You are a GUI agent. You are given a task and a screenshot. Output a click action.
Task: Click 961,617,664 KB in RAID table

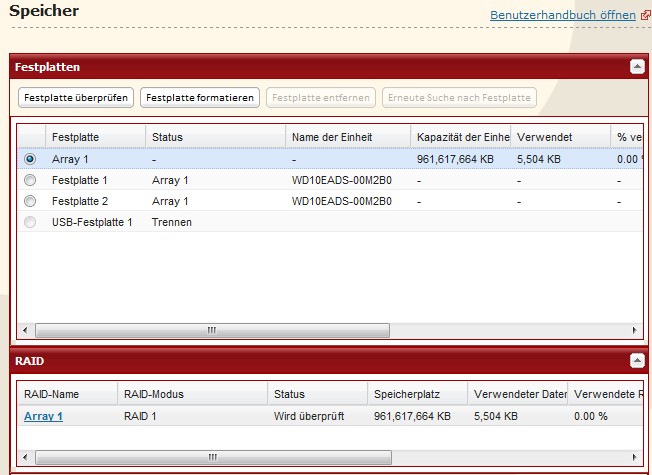412,416
